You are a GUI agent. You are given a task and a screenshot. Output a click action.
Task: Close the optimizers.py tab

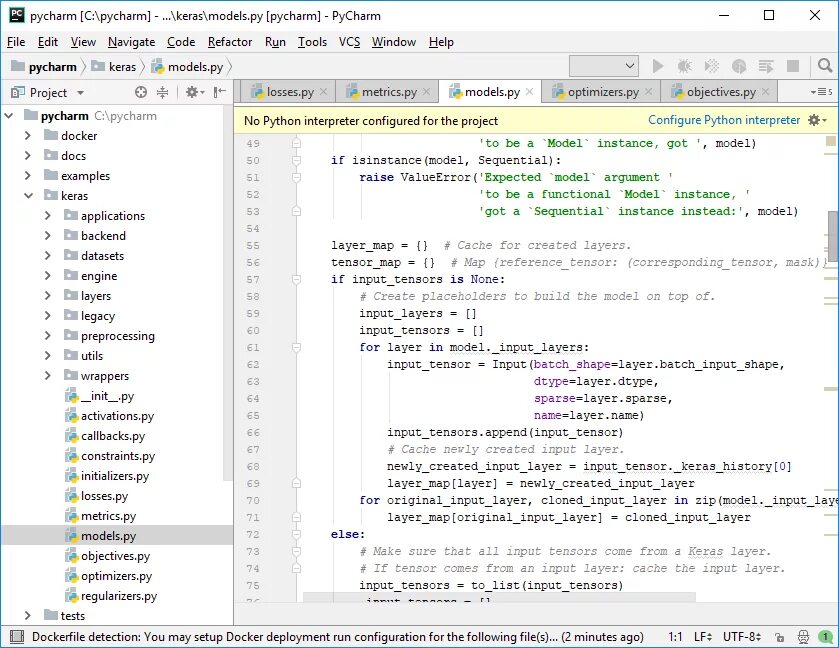(649, 92)
